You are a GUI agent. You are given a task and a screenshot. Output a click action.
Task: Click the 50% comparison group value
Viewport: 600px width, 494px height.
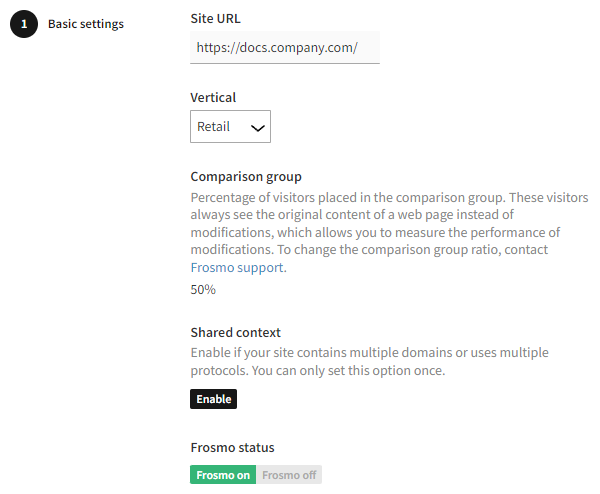tap(203, 290)
